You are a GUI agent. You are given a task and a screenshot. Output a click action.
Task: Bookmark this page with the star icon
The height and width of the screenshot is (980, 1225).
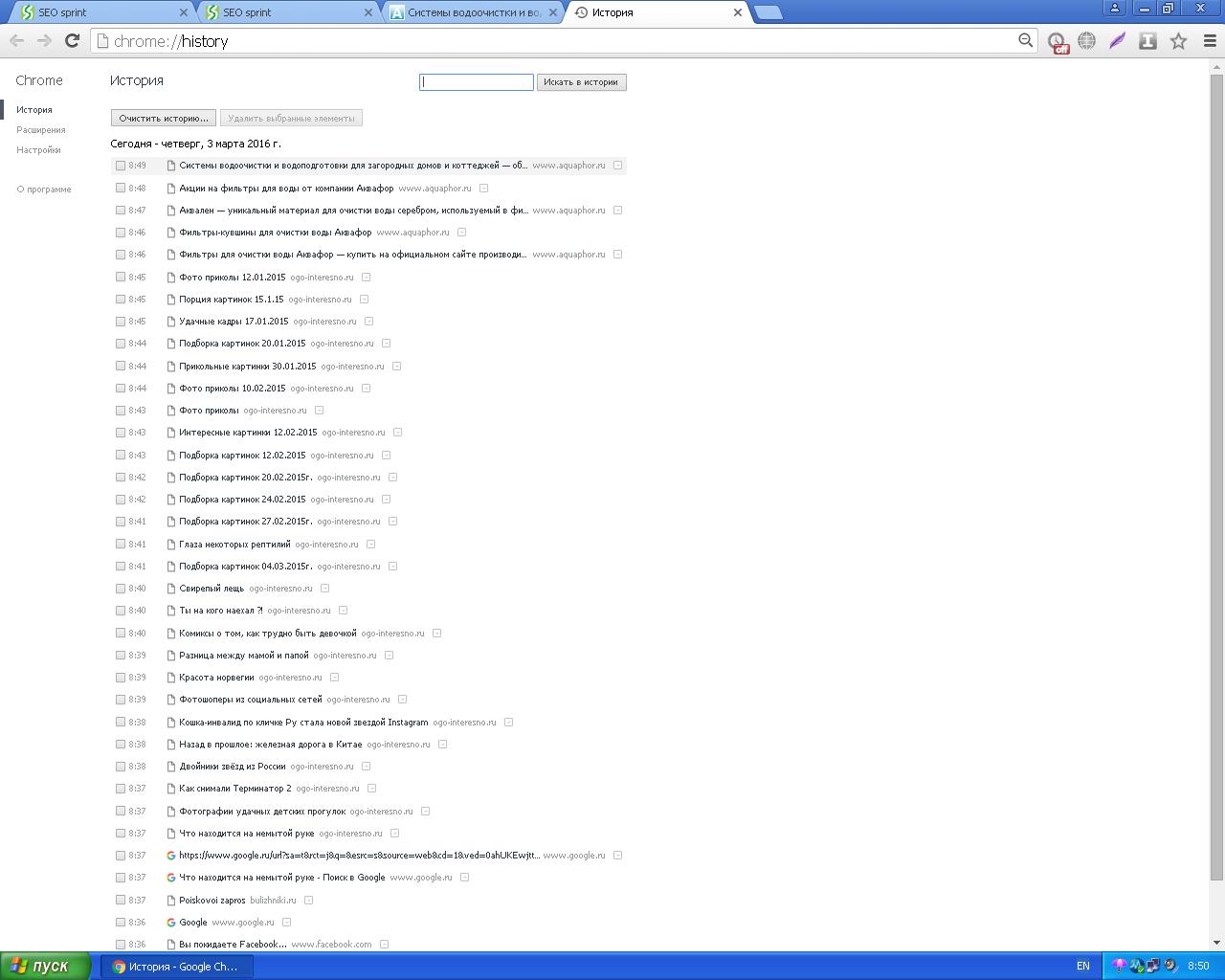(x=1179, y=40)
